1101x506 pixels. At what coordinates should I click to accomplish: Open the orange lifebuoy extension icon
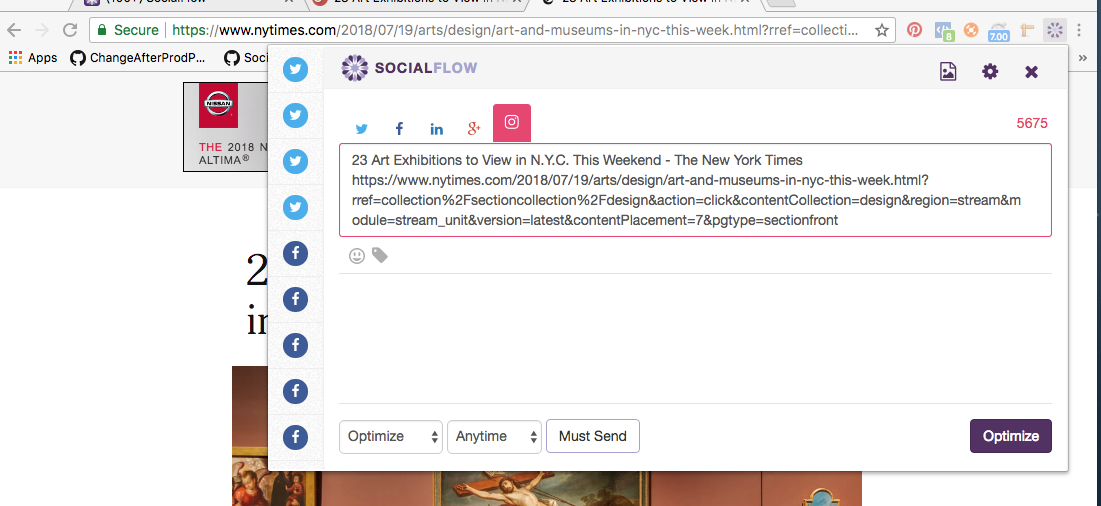[971, 30]
